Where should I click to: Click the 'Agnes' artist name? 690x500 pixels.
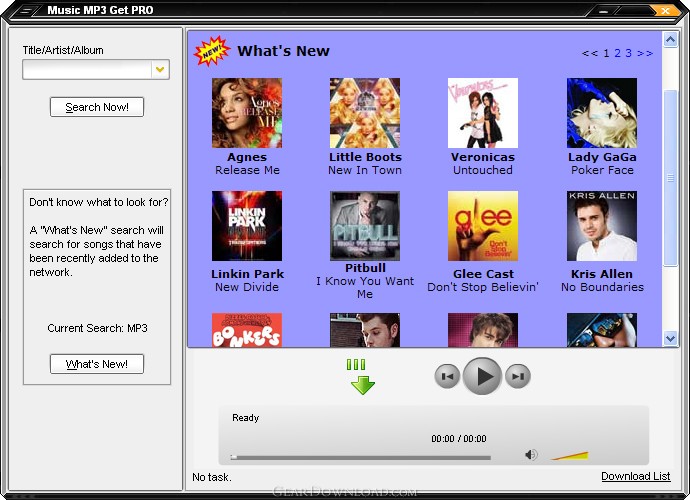[247, 157]
